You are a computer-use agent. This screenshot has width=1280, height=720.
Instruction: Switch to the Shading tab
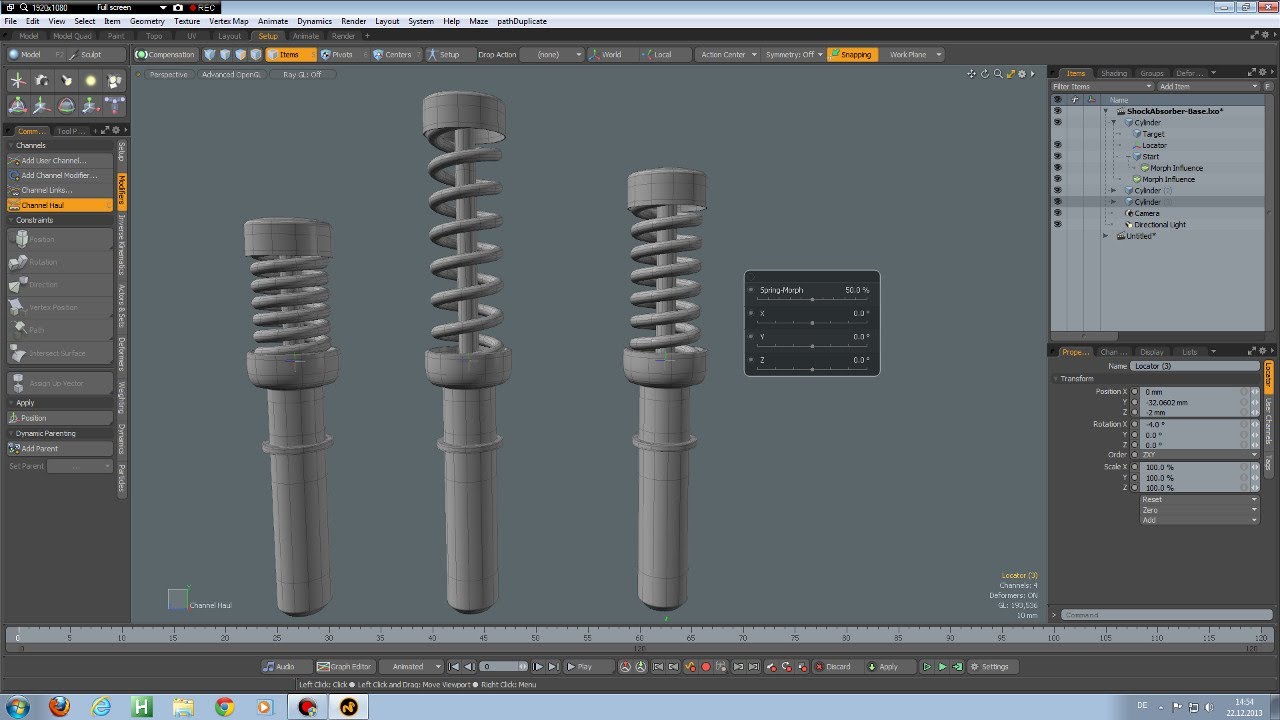coord(1113,73)
